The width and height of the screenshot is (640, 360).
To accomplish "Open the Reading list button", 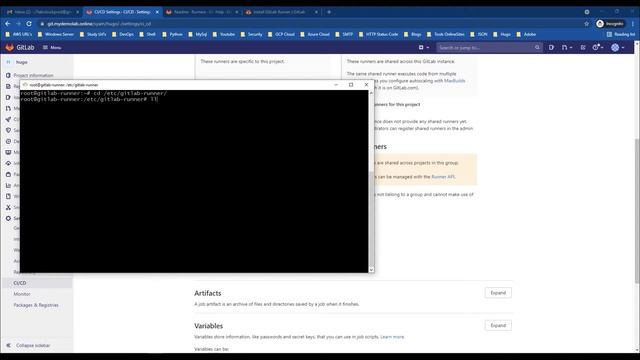I will tap(621, 34).
